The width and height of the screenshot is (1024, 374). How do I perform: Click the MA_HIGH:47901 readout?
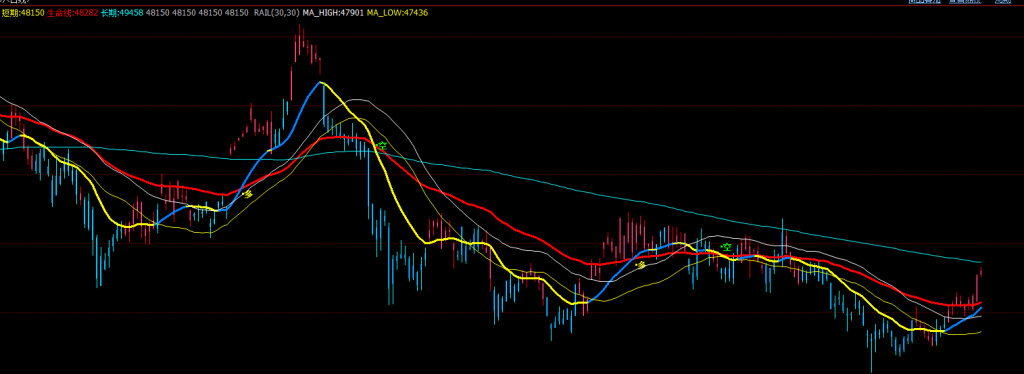coord(332,13)
